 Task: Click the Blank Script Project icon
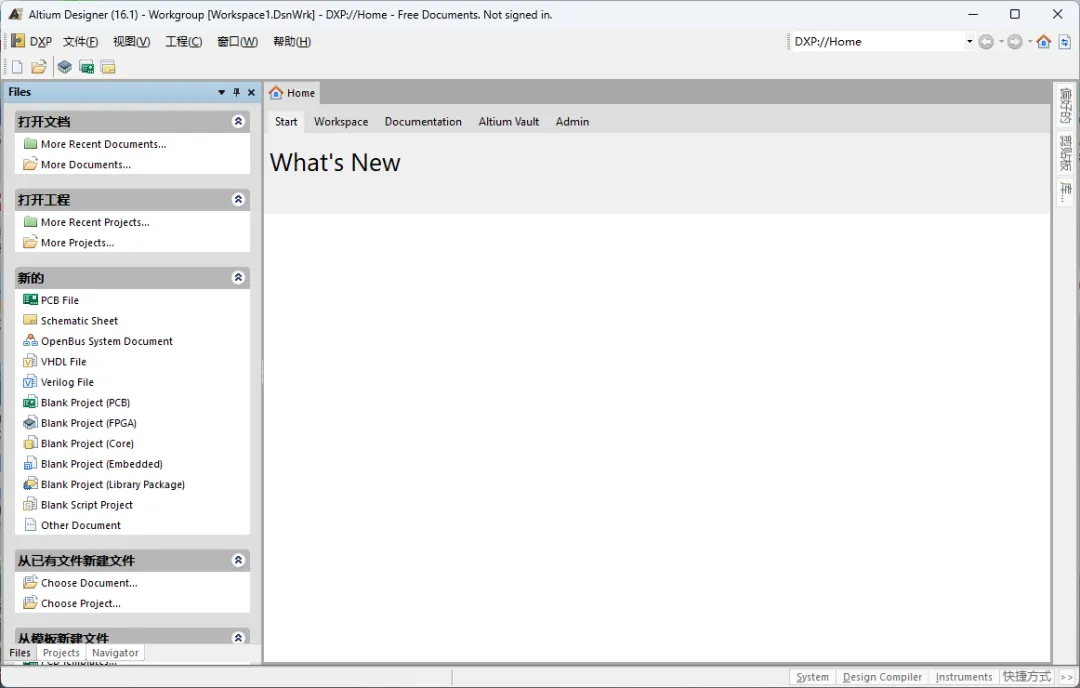[30, 505]
